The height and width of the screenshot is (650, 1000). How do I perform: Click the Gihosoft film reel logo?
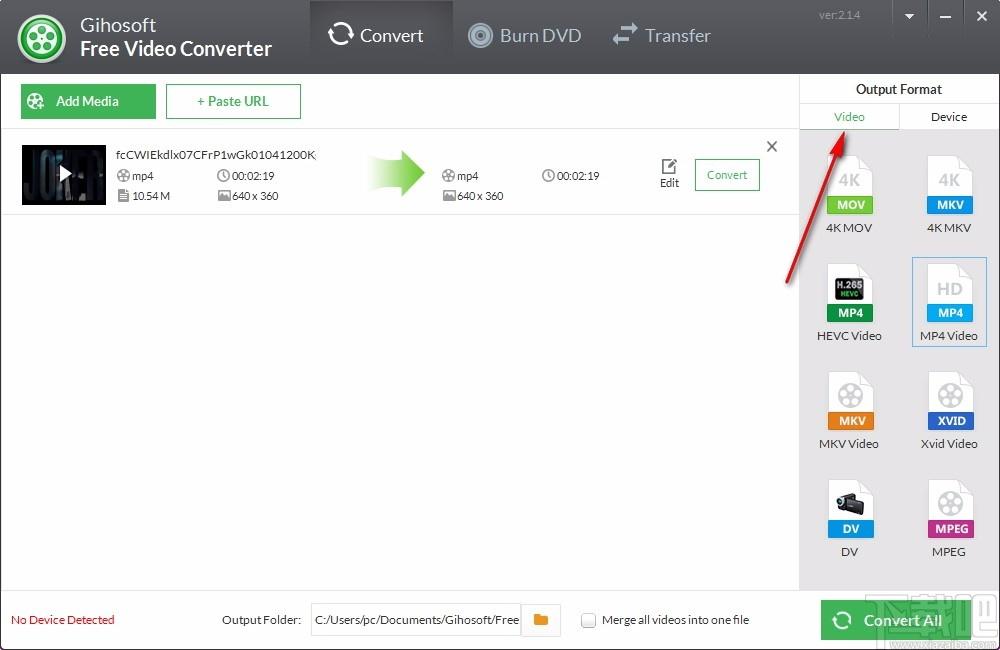pos(41,38)
